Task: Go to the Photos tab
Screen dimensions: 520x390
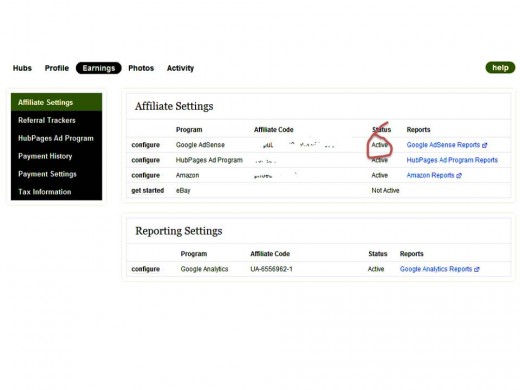Action: (x=141, y=68)
